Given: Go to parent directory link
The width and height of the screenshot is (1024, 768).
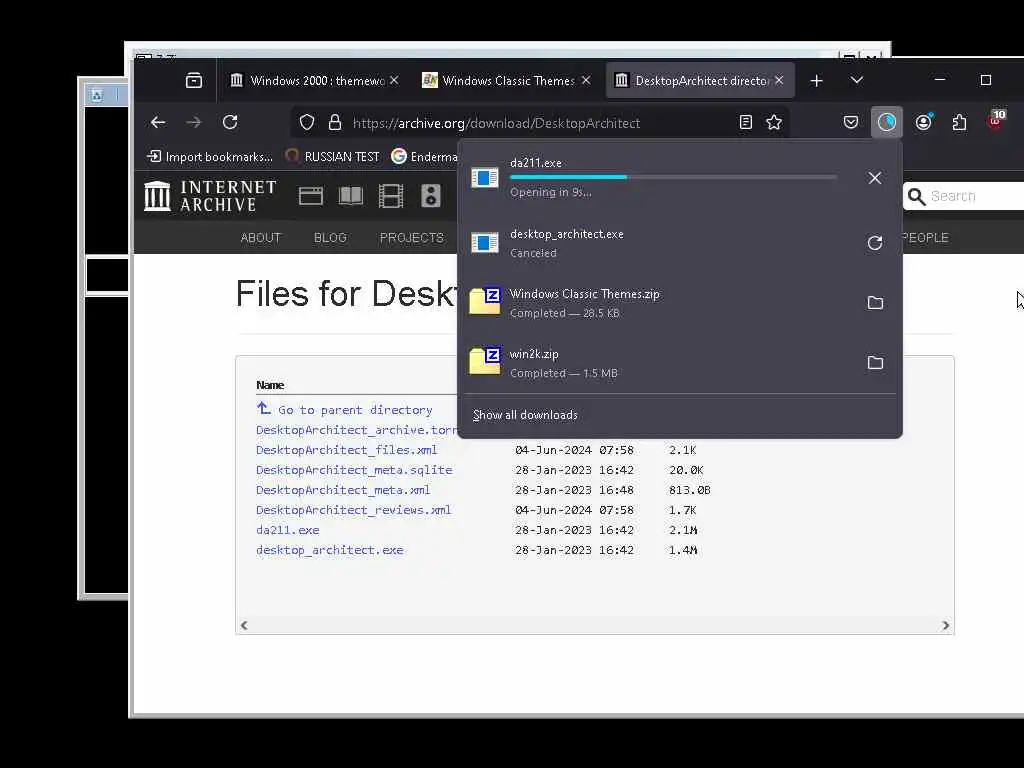Looking at the screenshot, I should 344,409.
